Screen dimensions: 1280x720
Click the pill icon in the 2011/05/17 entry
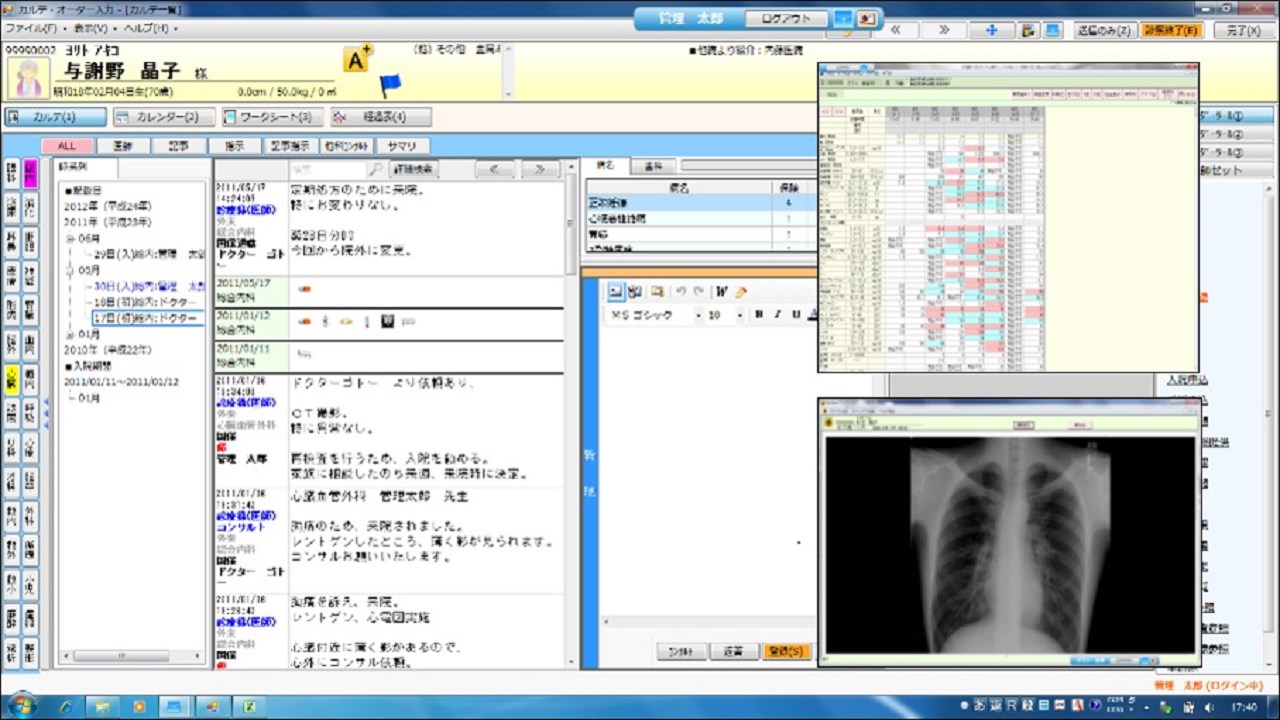[x=305, y=291]
